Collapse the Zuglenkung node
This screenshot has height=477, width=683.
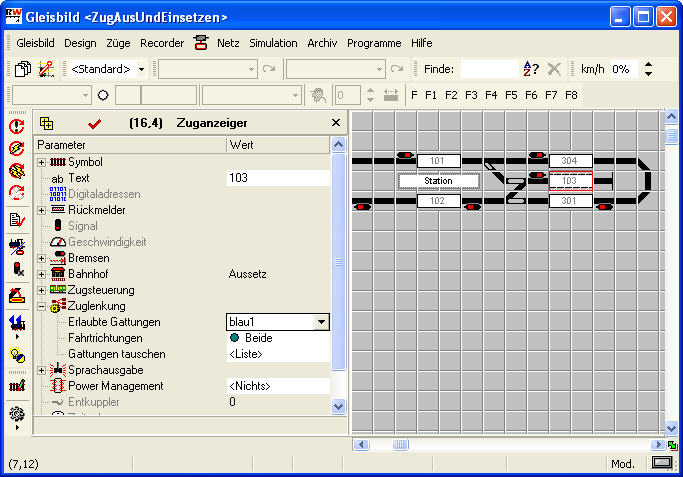point(41,307)
